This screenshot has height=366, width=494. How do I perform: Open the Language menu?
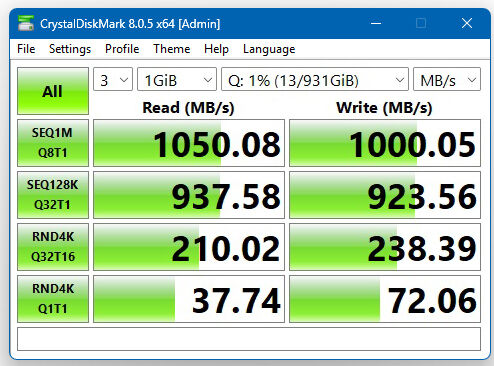(x=269, y=49)
